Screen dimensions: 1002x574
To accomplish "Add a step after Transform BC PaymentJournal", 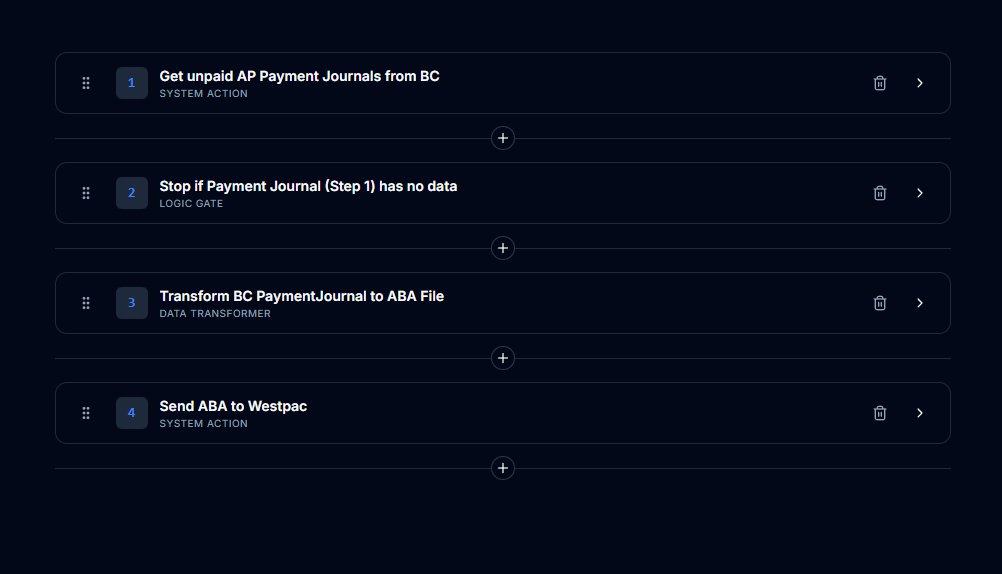I will point(503,358).
